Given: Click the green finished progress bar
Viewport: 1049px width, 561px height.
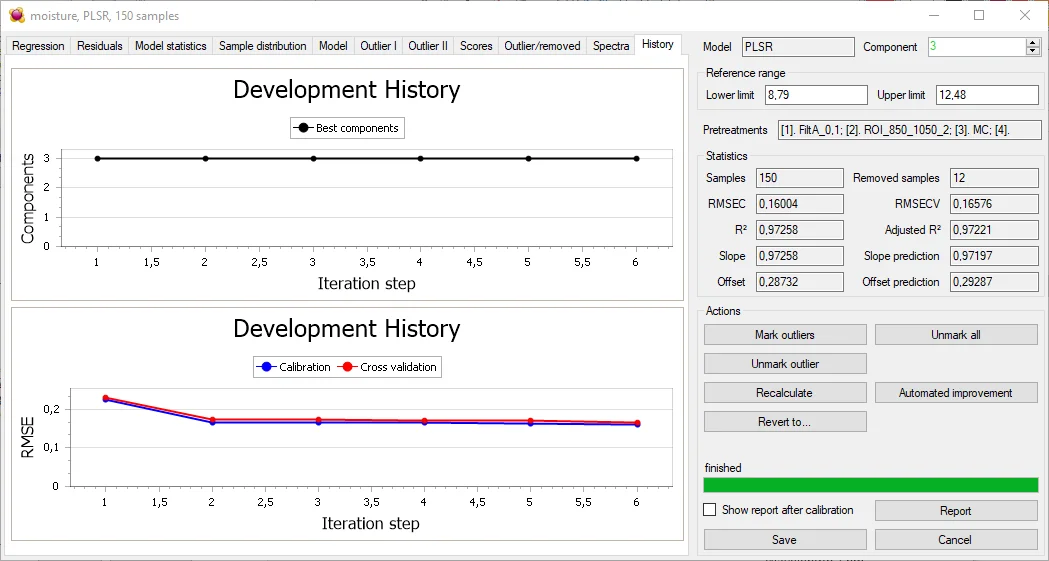Looking at the screenshot, I should point(870,485).
